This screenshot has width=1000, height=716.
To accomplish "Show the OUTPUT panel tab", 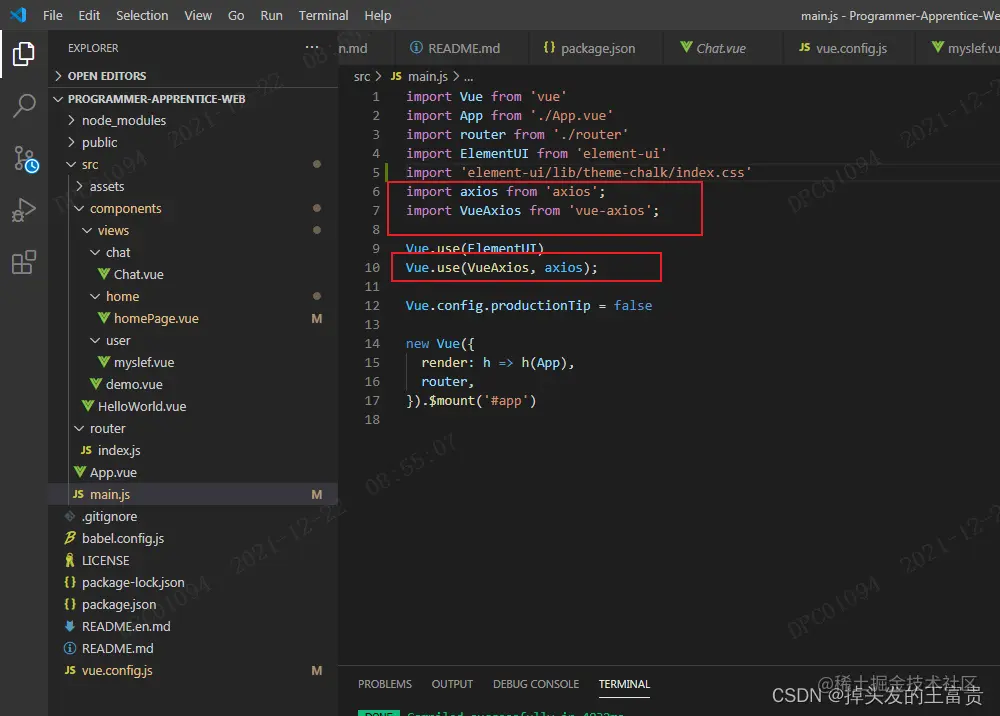I will 452,684.
